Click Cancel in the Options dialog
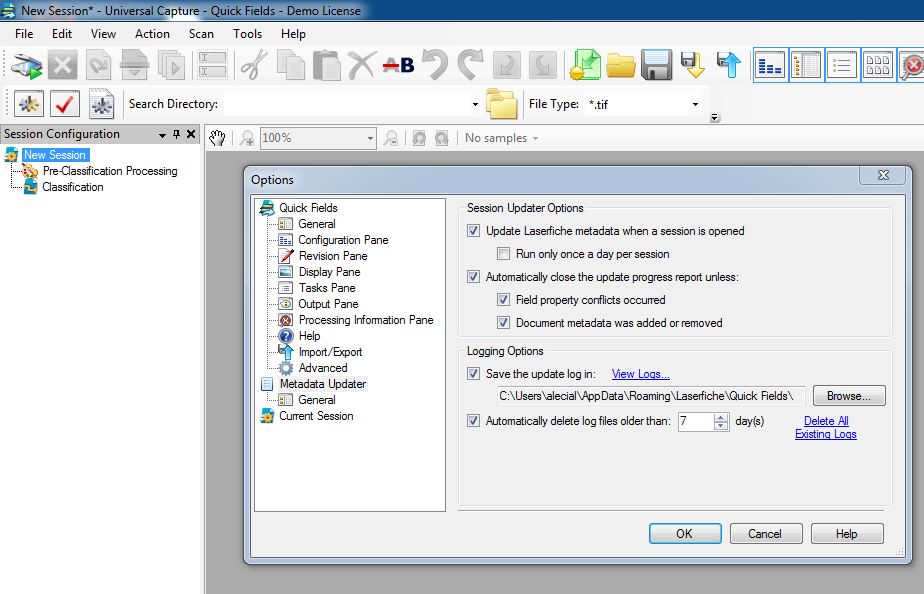This screenshot has width=924, height=594. (x=765, y=533)
